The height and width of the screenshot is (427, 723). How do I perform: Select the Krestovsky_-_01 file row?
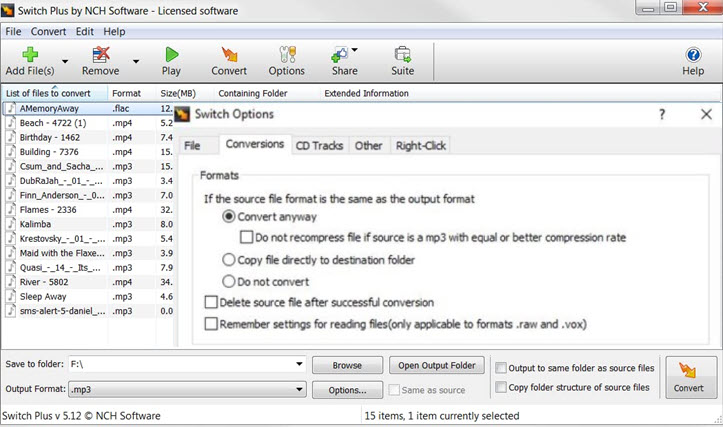pyautogui.click(x=89, y=238)
